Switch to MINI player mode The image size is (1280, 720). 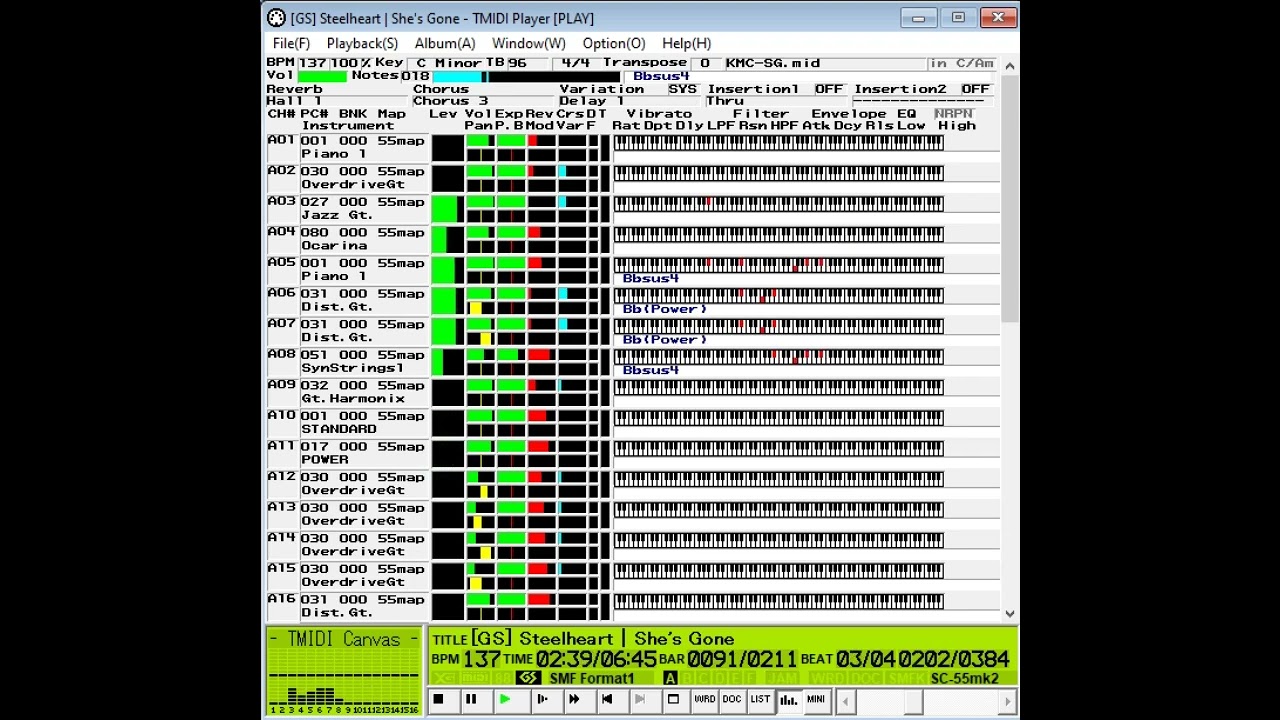tap(816, 700)
